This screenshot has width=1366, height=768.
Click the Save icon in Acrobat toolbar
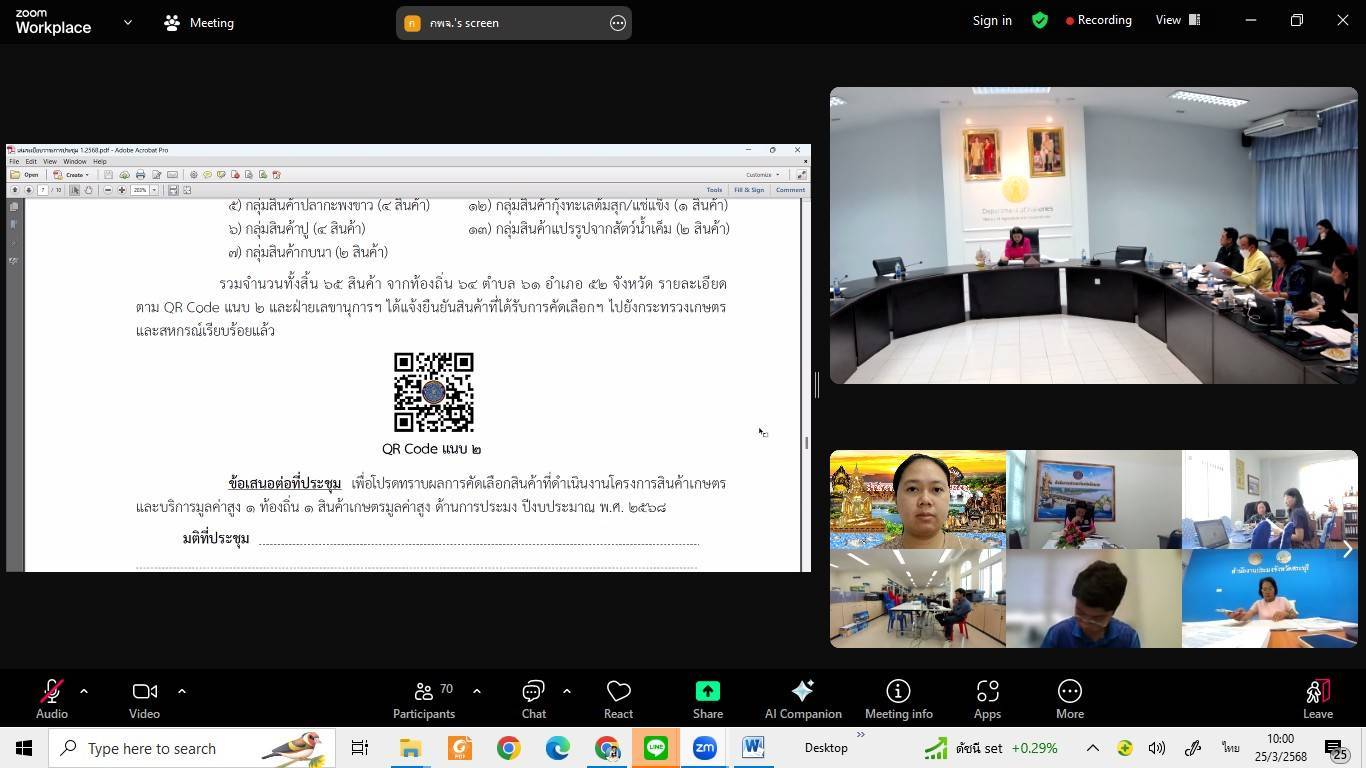tap(108, 175)
